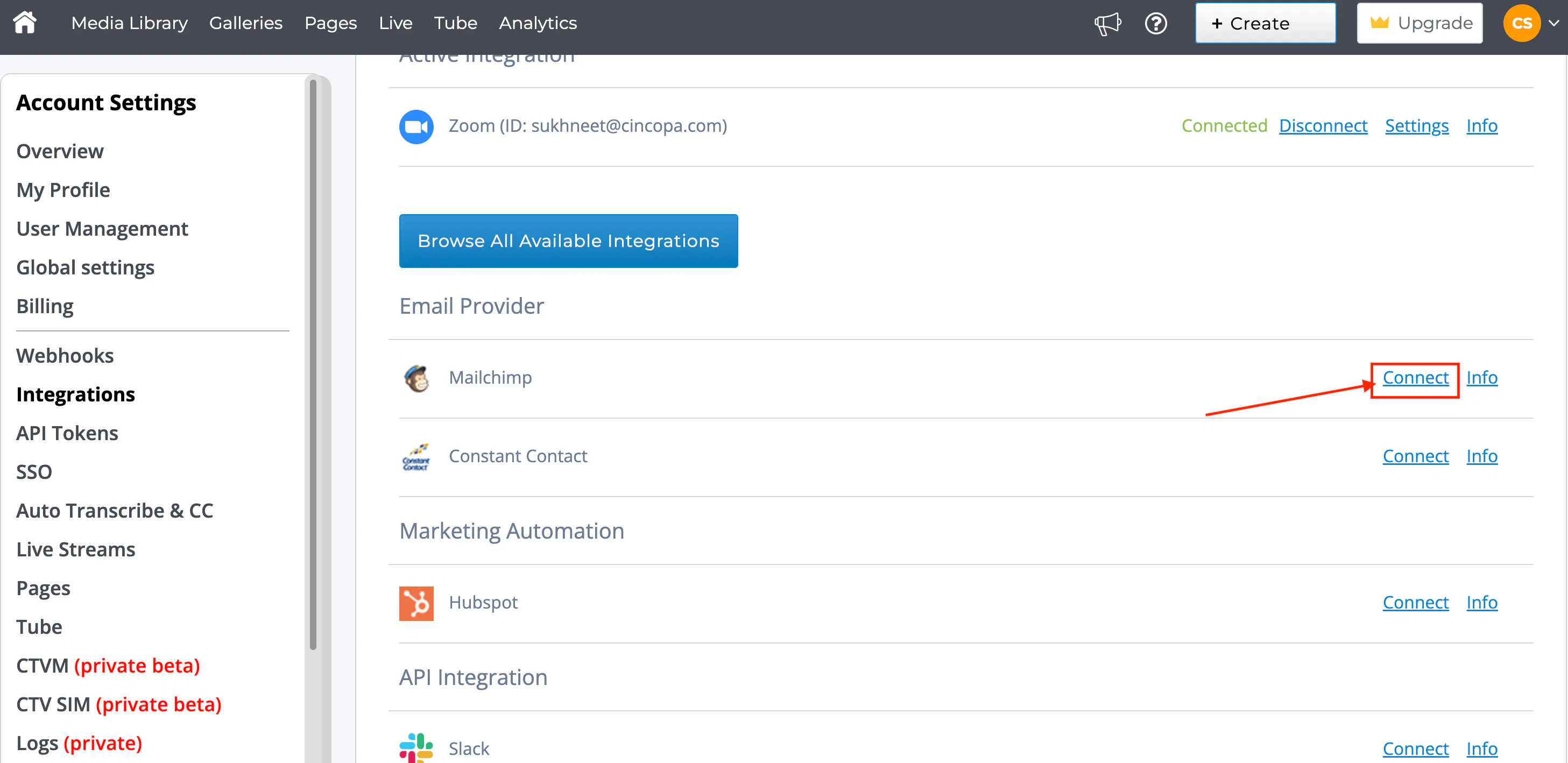Click the Slack logo icon
The height and width of the screenshot is (763, 1568).
tap(416, 748)
